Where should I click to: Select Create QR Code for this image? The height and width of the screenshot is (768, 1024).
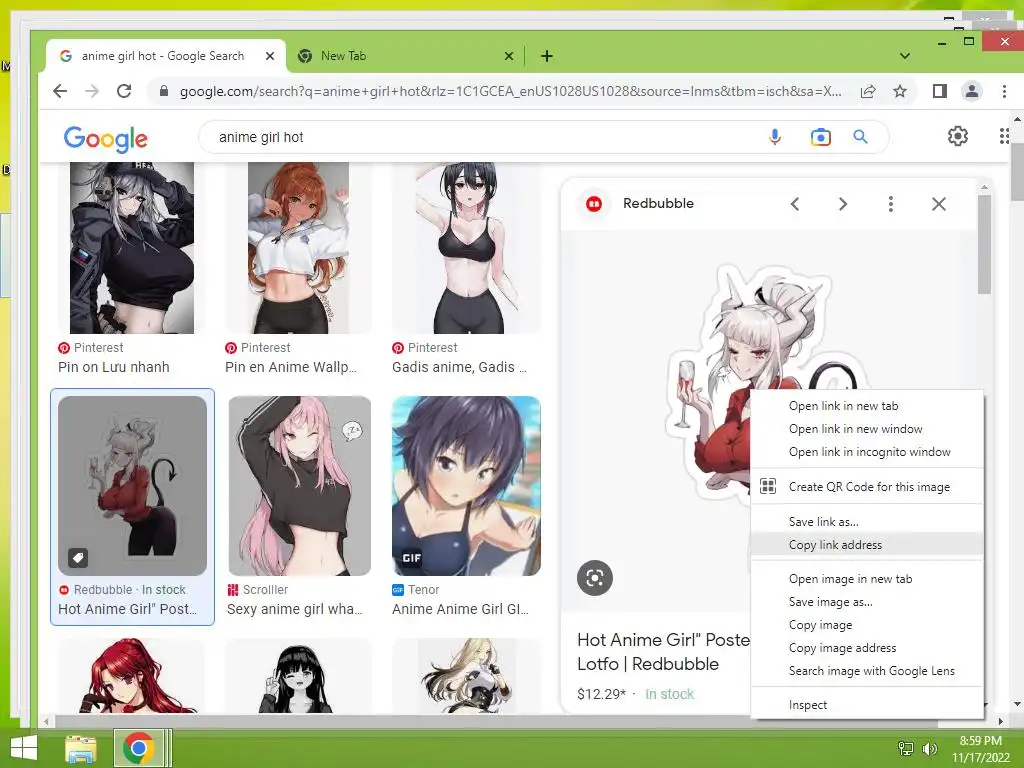tap(867, 487)
